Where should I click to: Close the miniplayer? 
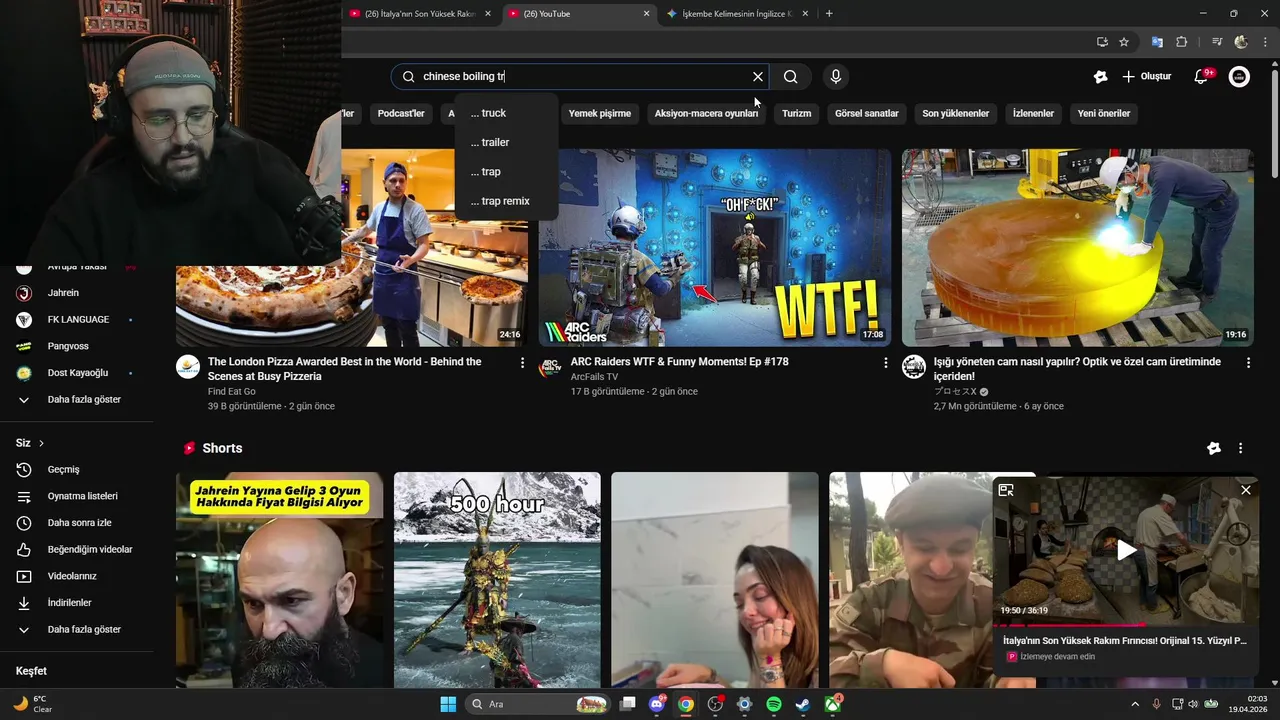pos(1246,490)
